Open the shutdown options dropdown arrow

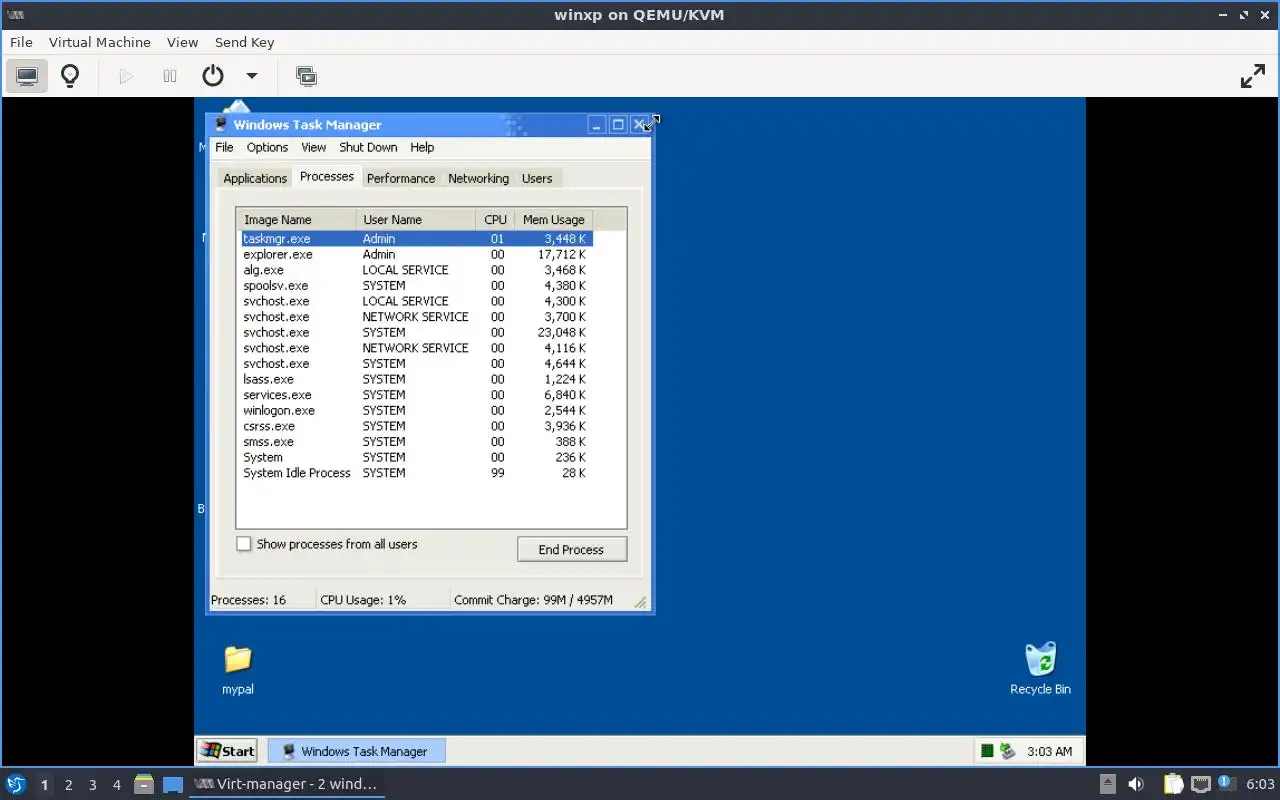(x=252, y=76)
